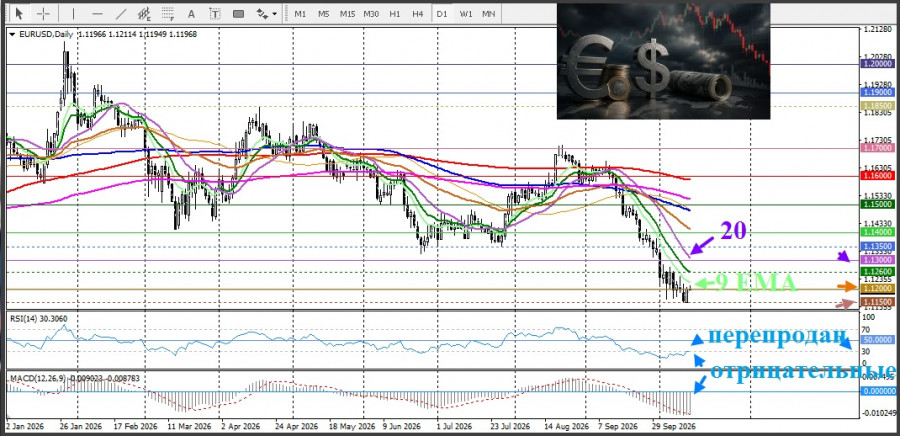Choose the text label tool
The image size is (900, 436).
click(215, 13)
